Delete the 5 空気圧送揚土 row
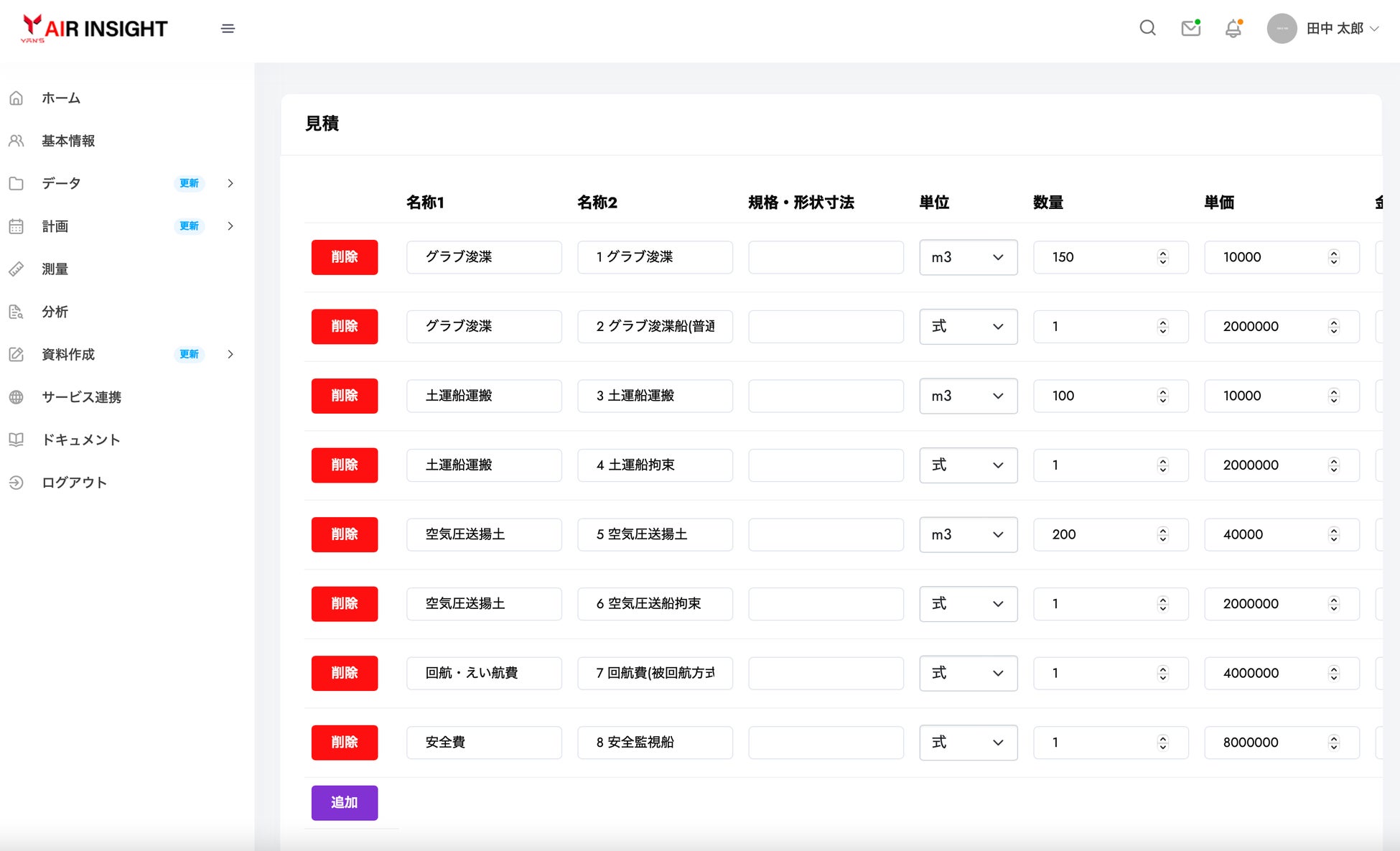This screenshot has width=1400, height=851. 345,534
